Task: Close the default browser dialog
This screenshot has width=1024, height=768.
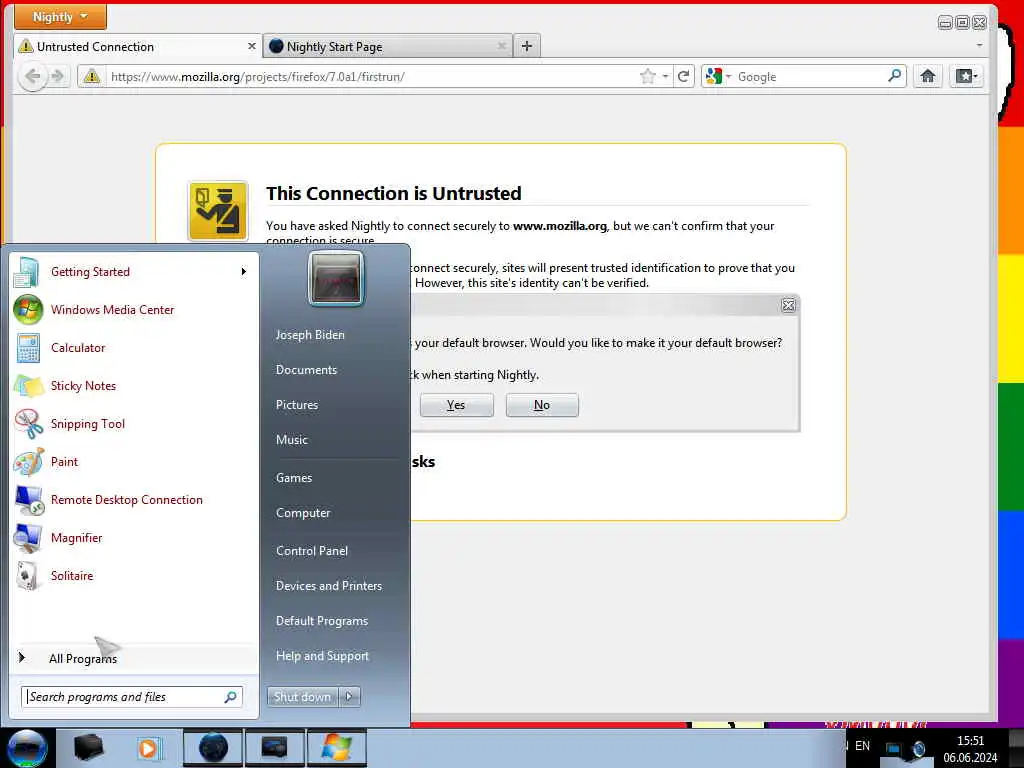Action: (788, 305)
